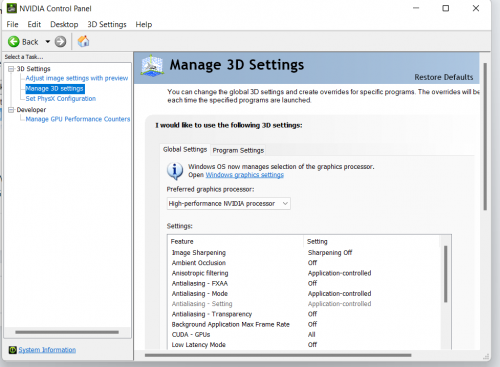Maximize the NVIDIA Control Panel window
This screenshot has width=500, height=367.
(446, 8)
